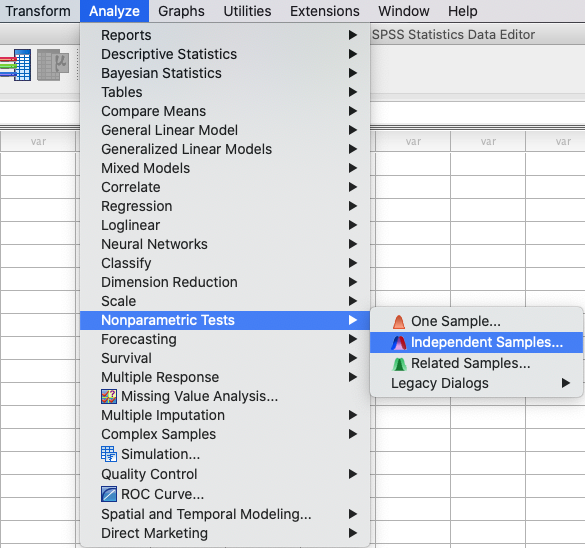Image resolution: width=585 pixels, height=548 pixels.
Task: Expand Descriptive Statistics submenu
Action: pos(225,54)
